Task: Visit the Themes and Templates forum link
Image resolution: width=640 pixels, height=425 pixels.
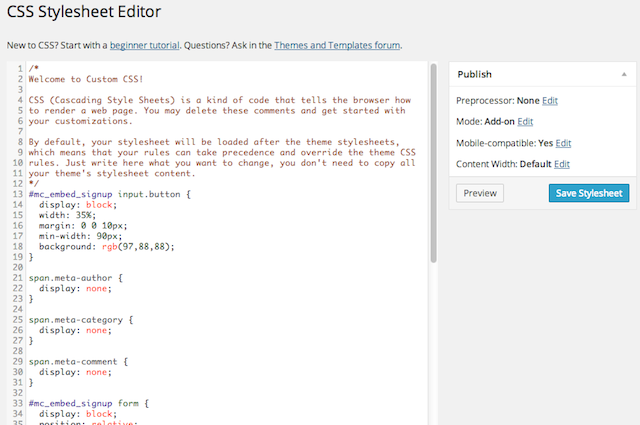Action: 337,45
